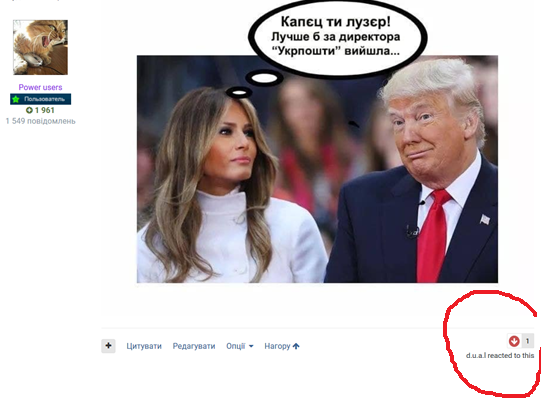The height and width of the screenshot is (405, 541).
Task: Select the Цитувати quote link
Action: [x=144, y=346]
